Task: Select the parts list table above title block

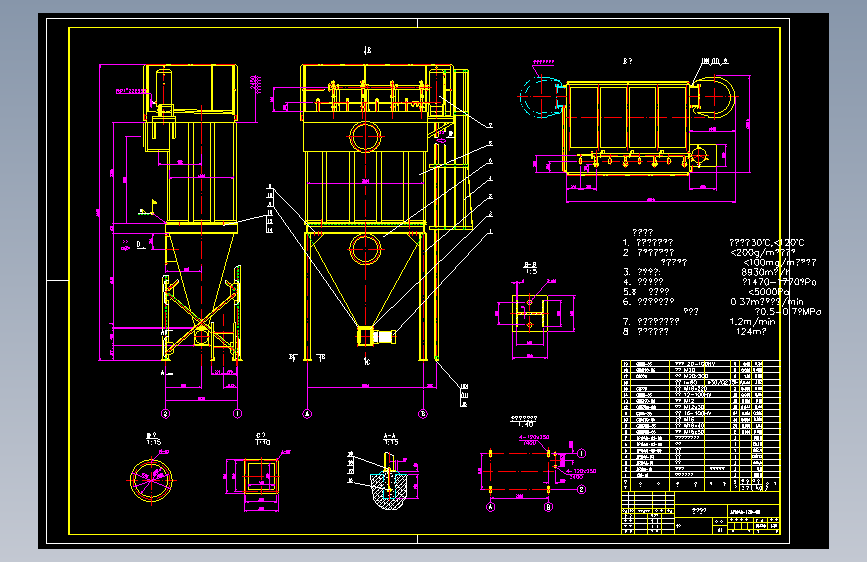Action: [701, 426]
